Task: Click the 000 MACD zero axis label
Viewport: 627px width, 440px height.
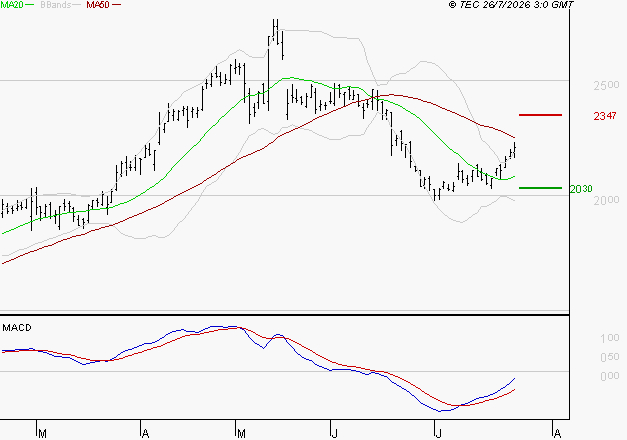Action: click(x=610, y=376)
